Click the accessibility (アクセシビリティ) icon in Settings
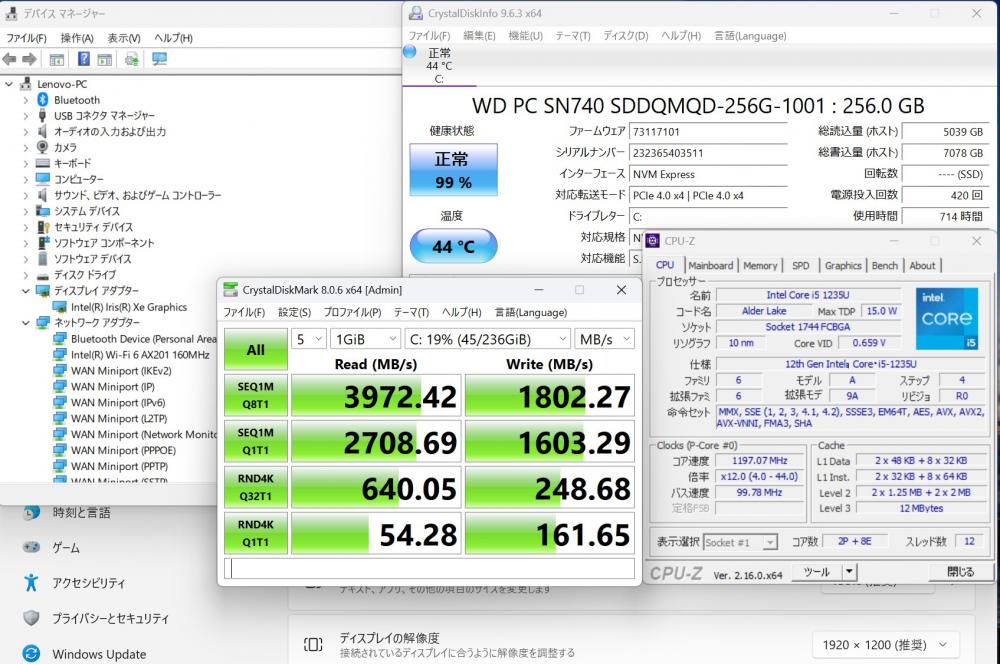Viewport: 1000px width, 664px height. click(x=31, y=582)
